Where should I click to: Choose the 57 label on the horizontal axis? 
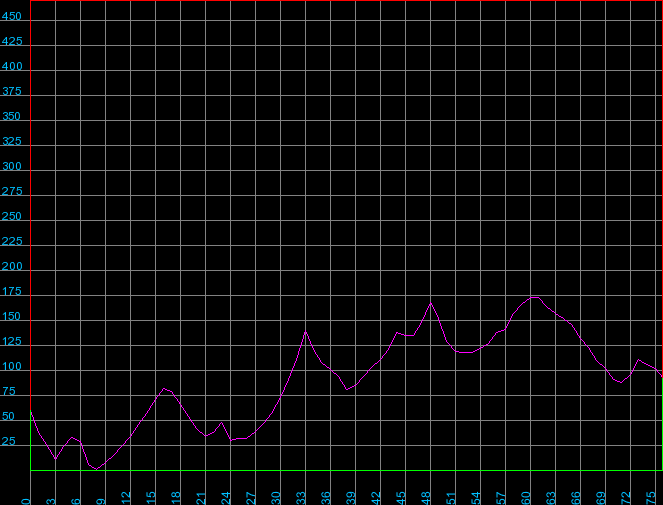click(x=501, y=498)
